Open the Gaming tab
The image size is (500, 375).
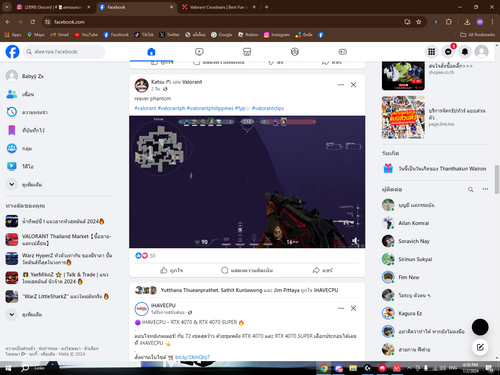click(x=343, y=52)
